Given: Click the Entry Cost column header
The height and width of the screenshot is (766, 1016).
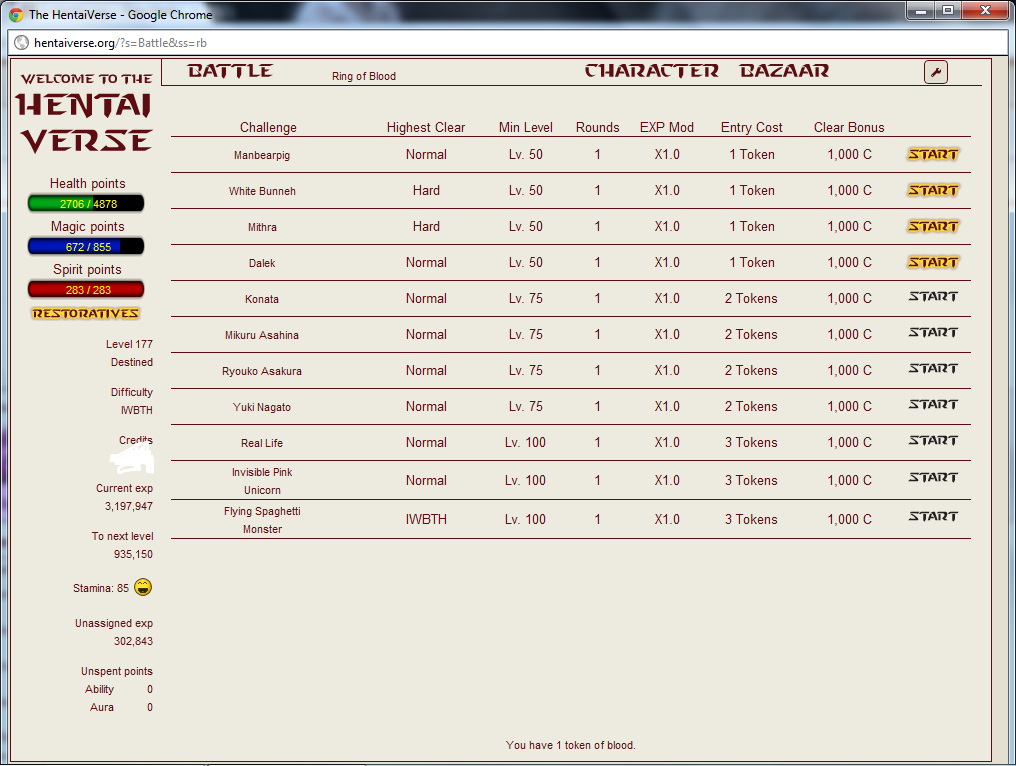Looking at the screenshot, I should click(x=752, y=128).
